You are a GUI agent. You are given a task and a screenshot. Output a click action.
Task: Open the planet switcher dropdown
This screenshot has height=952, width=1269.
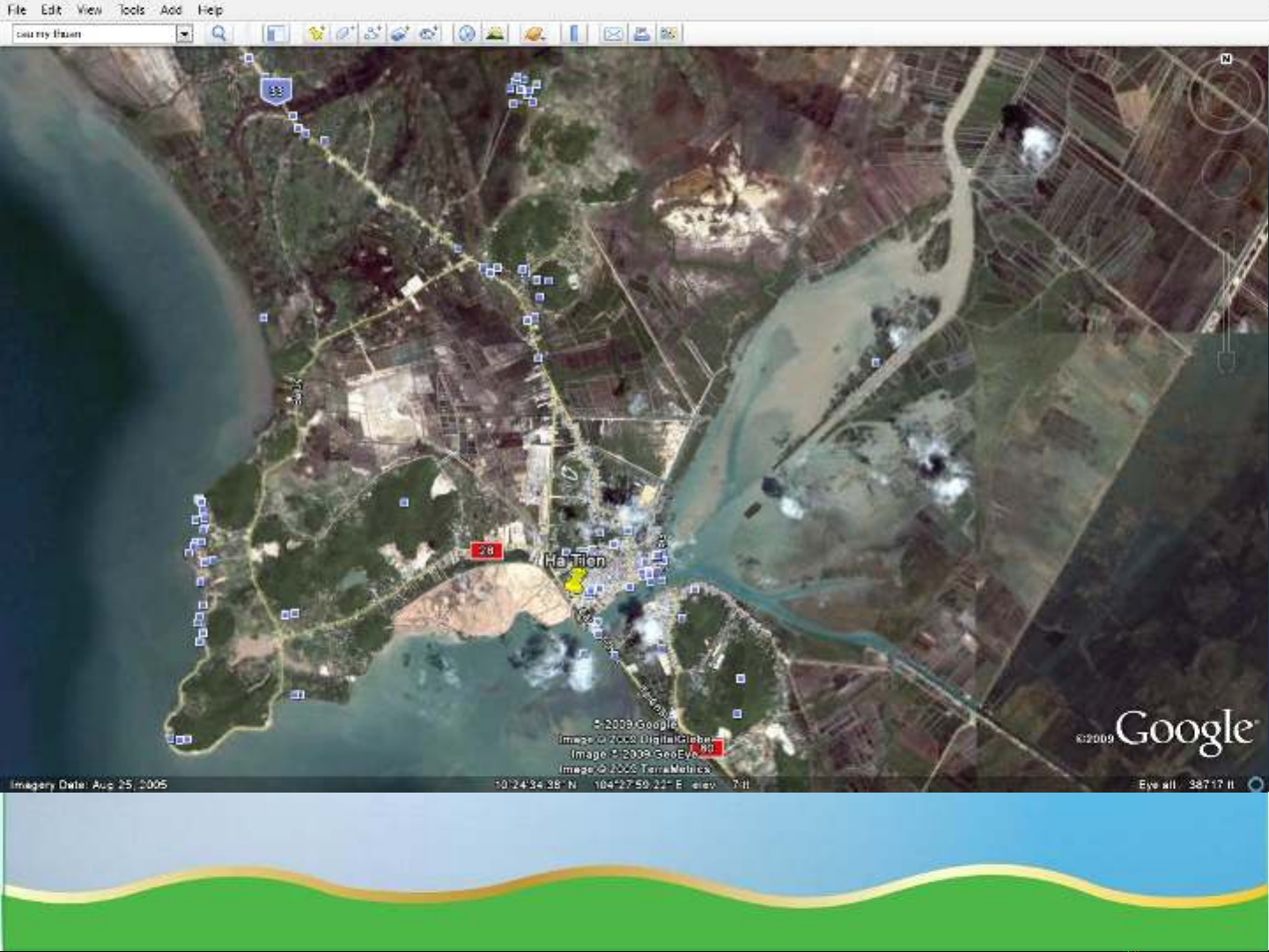tap(535, 34)
